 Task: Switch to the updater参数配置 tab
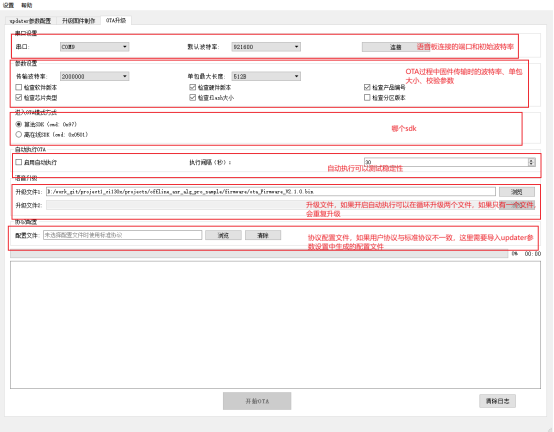point(30,21)
